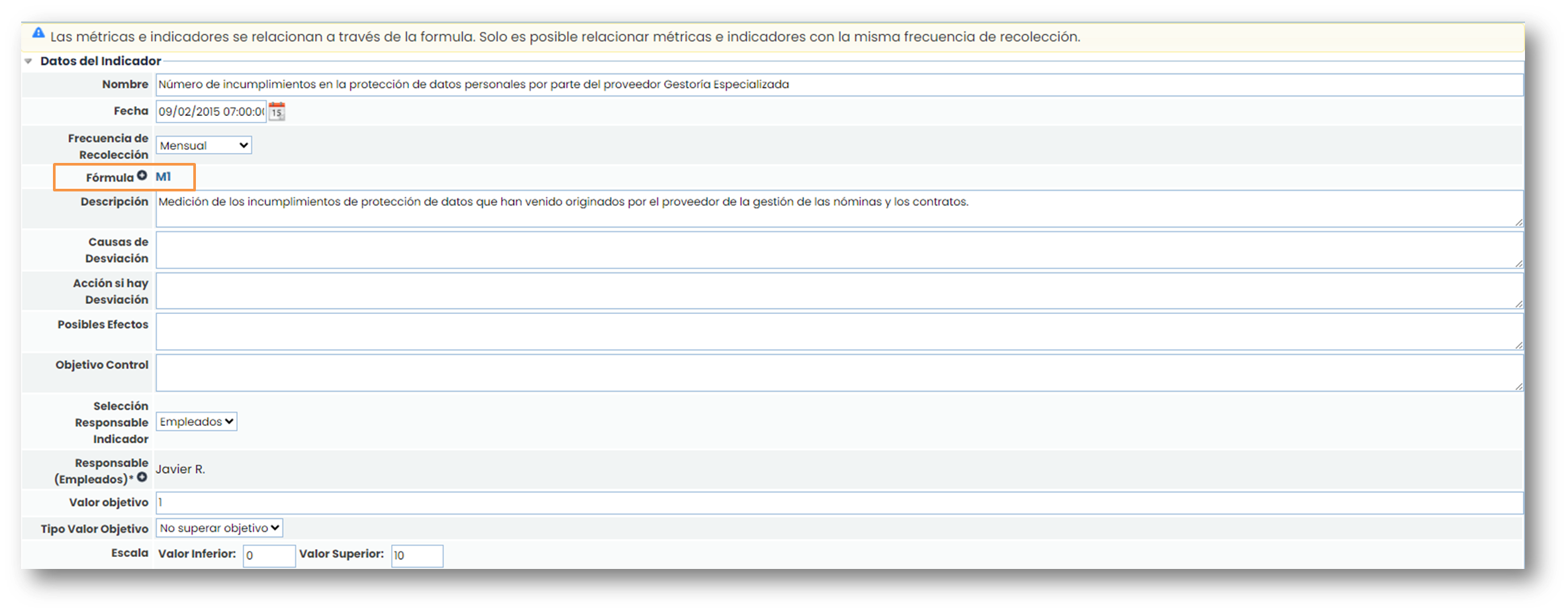This screenshot has height=612, width=1568.
Task: Click the add icon beside Responsable (Empleados)
Action: pos(142,477)
